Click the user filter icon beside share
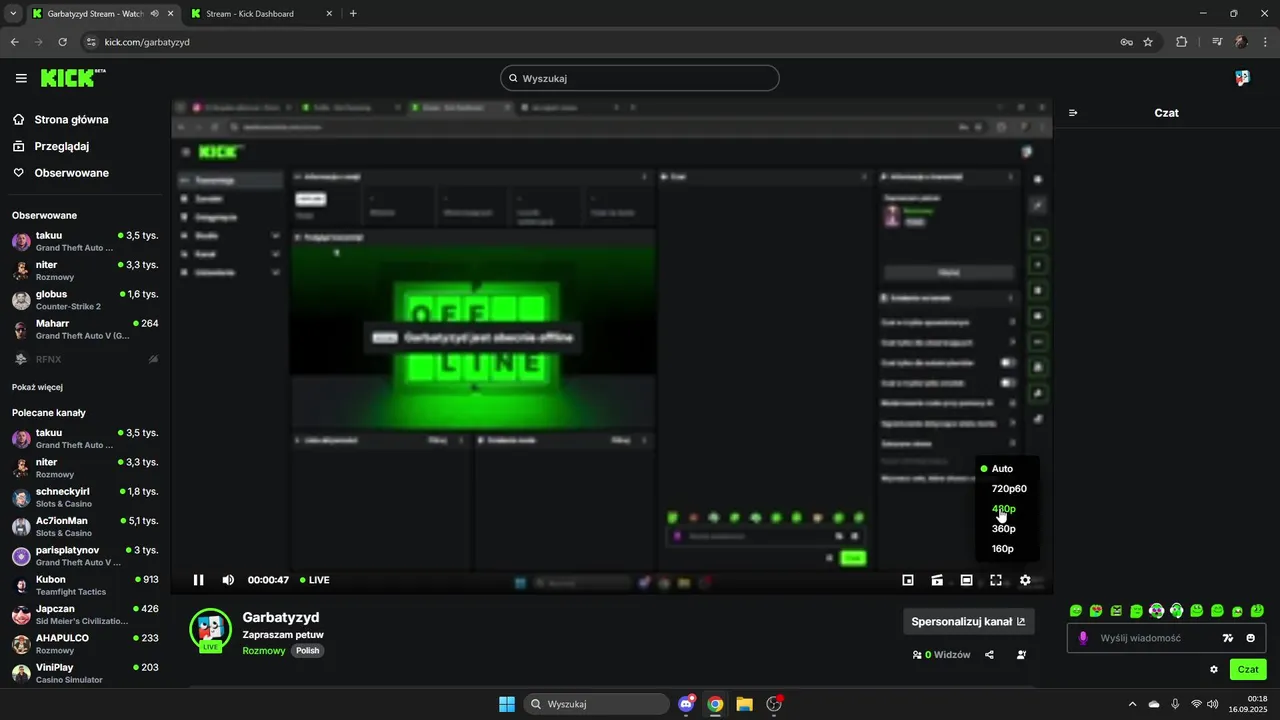 tap(1021, 655)
